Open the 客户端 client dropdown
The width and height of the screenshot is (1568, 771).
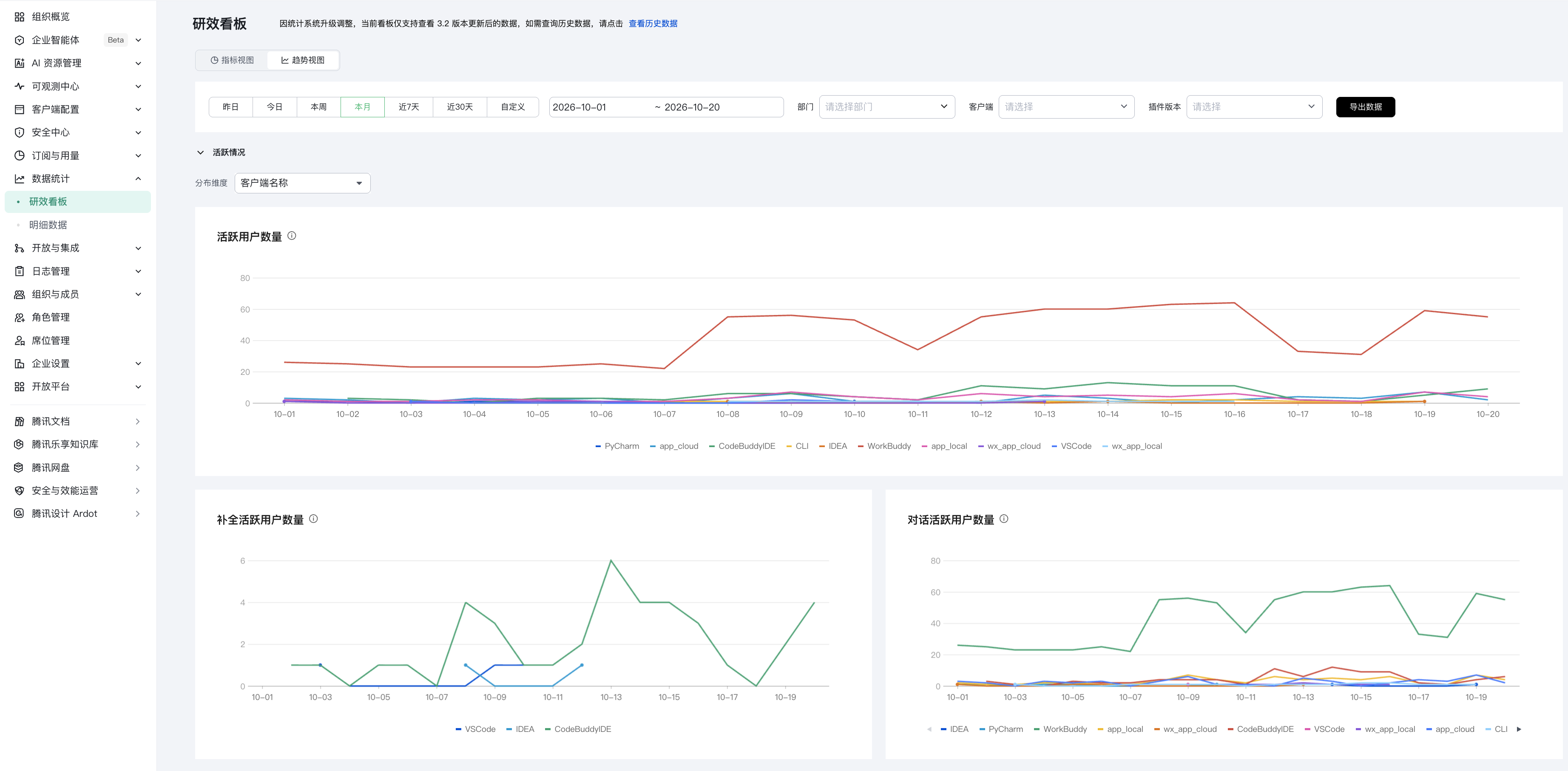pyautogui.click(x=1066, y=107)
